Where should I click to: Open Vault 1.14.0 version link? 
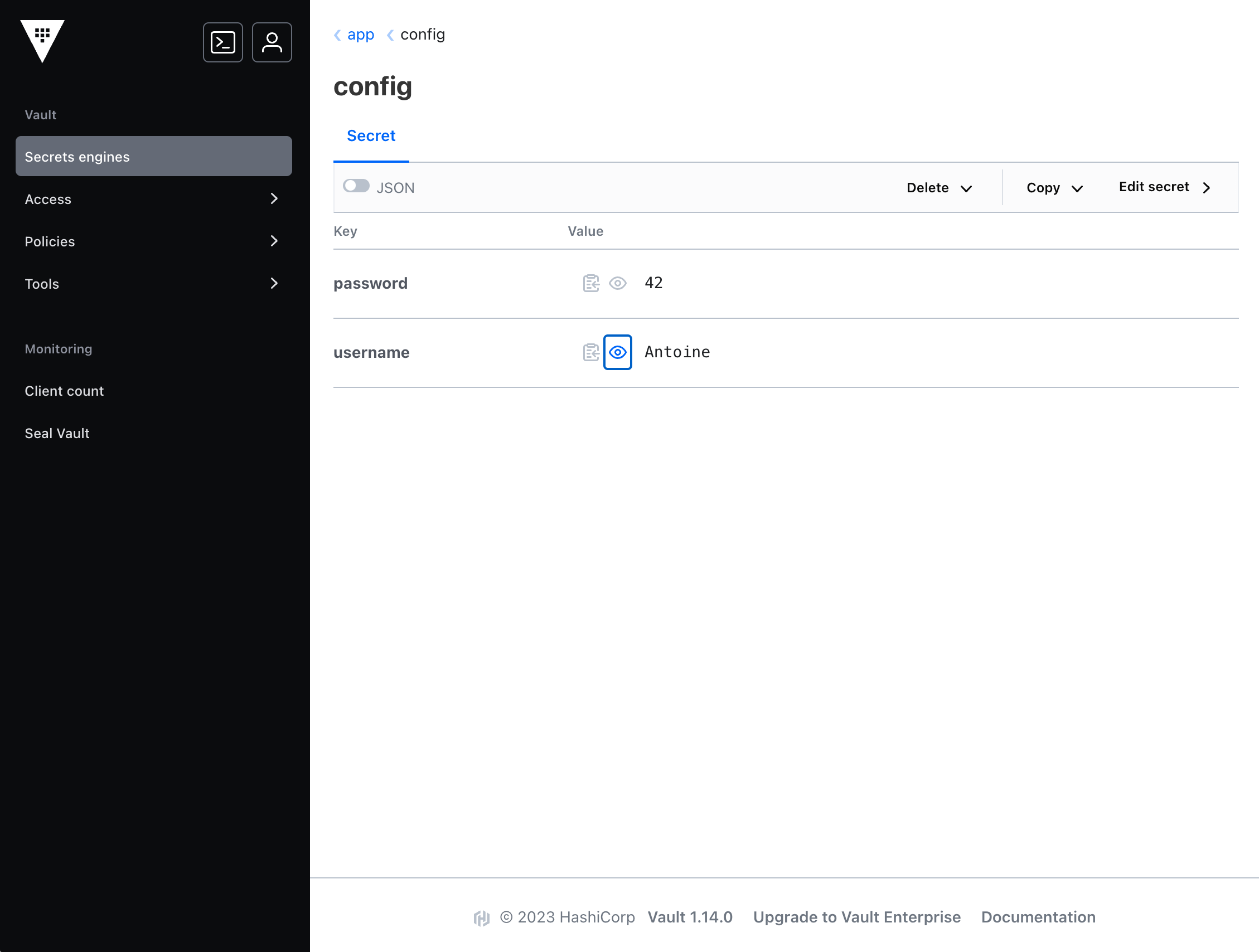tap(690, 917)
